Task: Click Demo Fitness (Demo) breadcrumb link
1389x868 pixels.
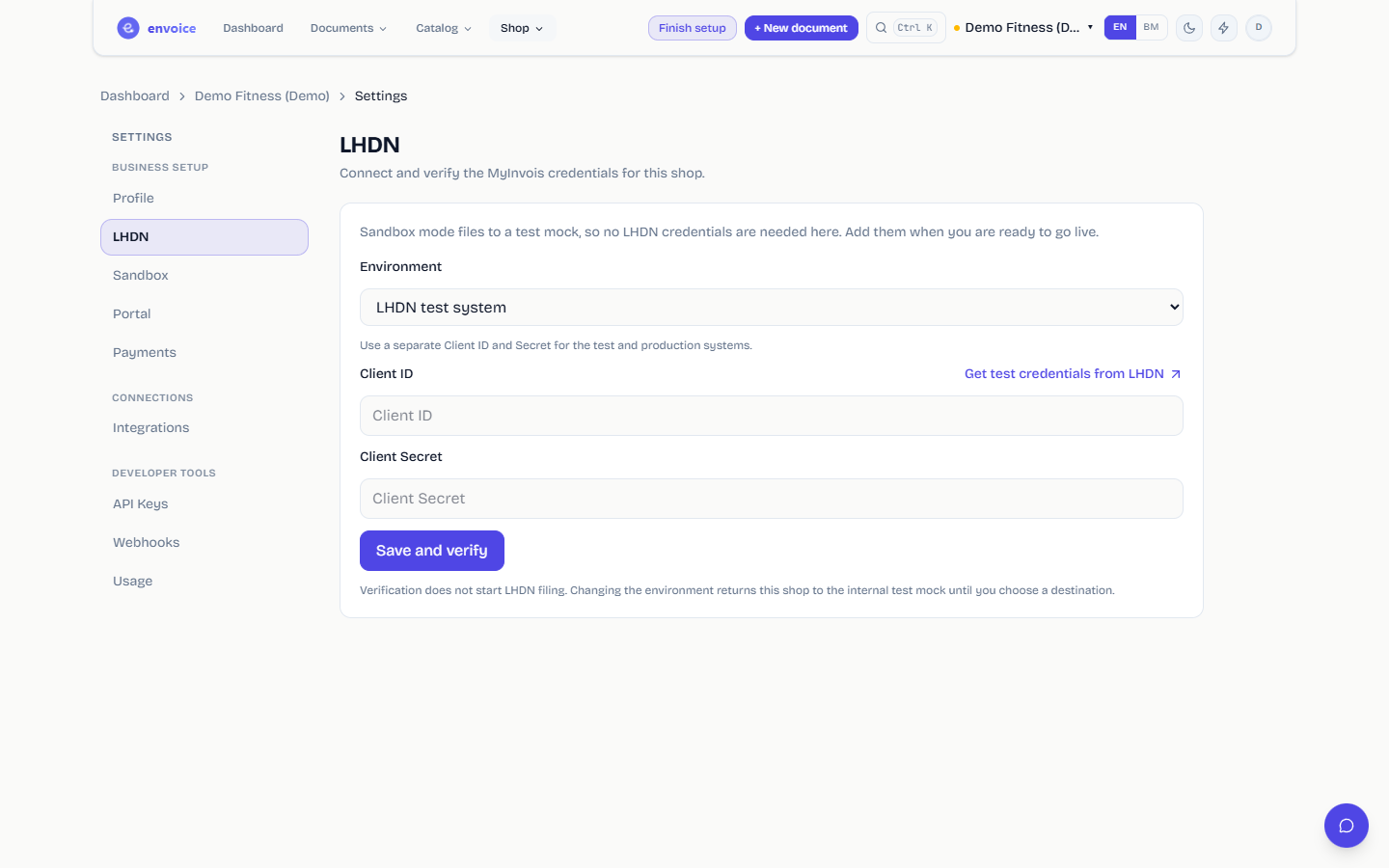Action: pyautogui.click(x=262, y=96)
